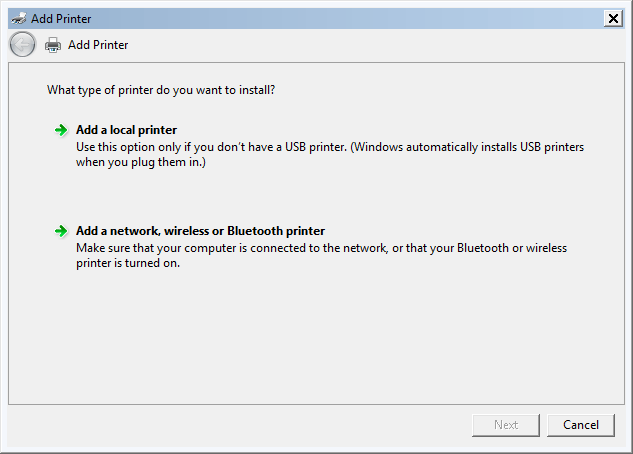The height and width of the screenshot is (454, 633).
Task: Choose Add a network, wireless or Bluetooth printer
Action: pyautogui.click(x=200, y=231)
